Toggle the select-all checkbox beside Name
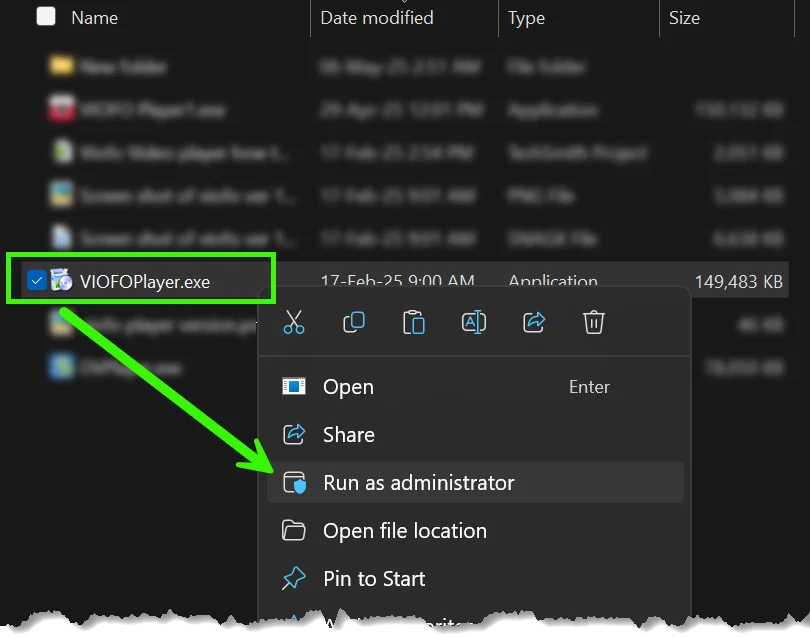 click(x=46, y=16)
